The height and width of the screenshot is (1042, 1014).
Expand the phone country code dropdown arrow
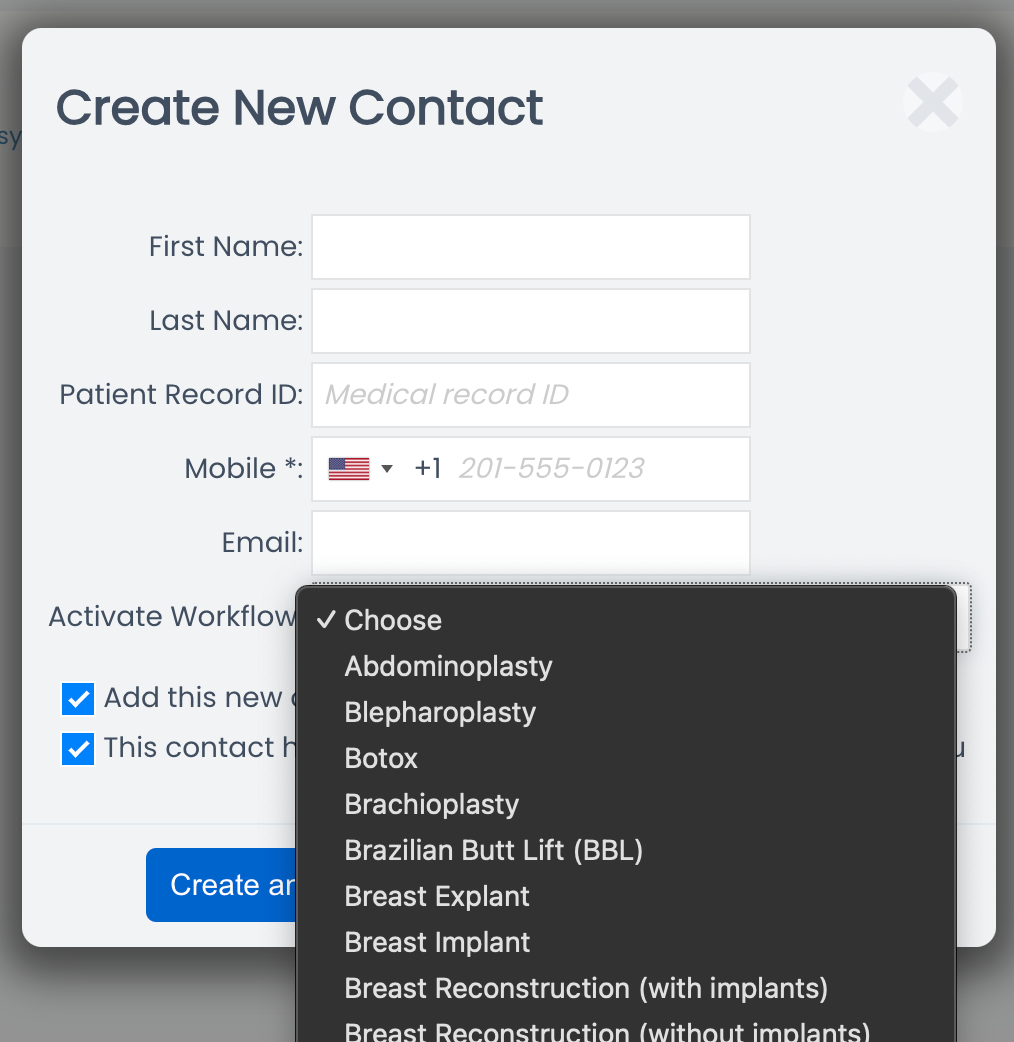[387, 468]
